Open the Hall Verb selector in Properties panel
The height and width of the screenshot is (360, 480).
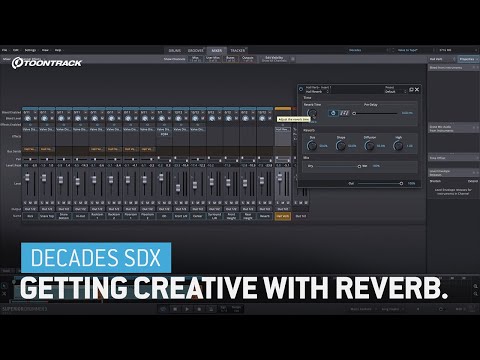442,59
